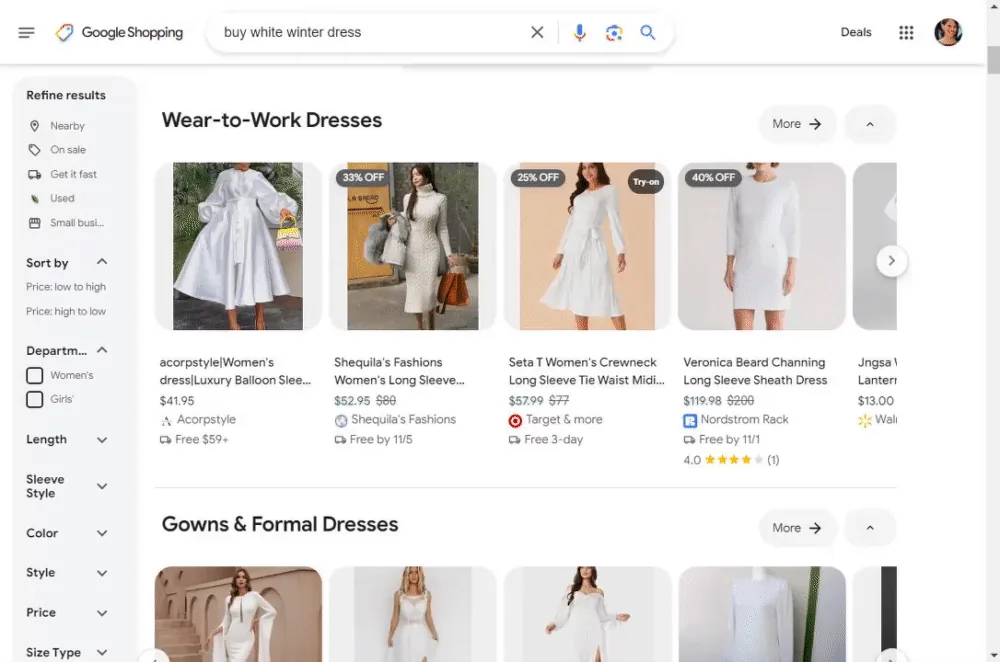Check the Girls' department checkbox

[34, 399]
